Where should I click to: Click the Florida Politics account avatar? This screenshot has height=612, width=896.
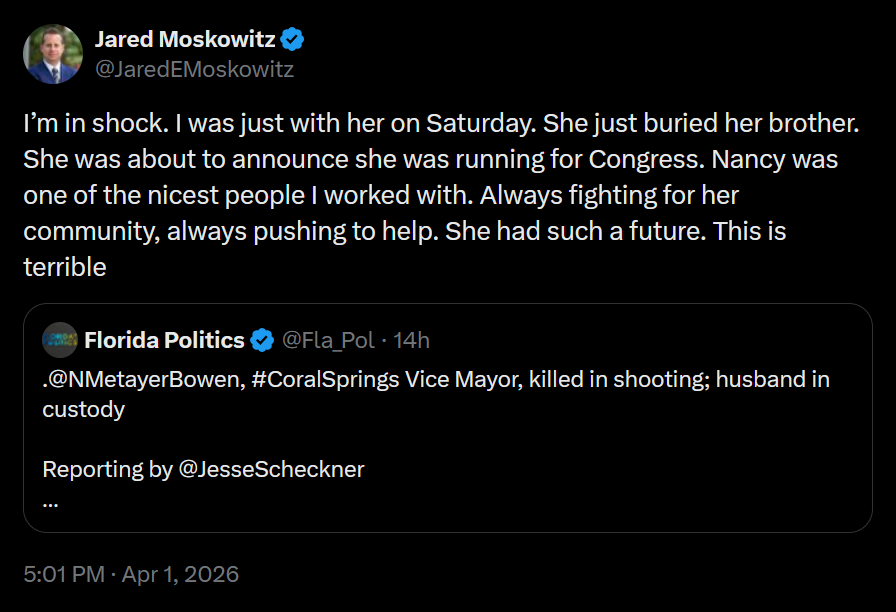58,340
